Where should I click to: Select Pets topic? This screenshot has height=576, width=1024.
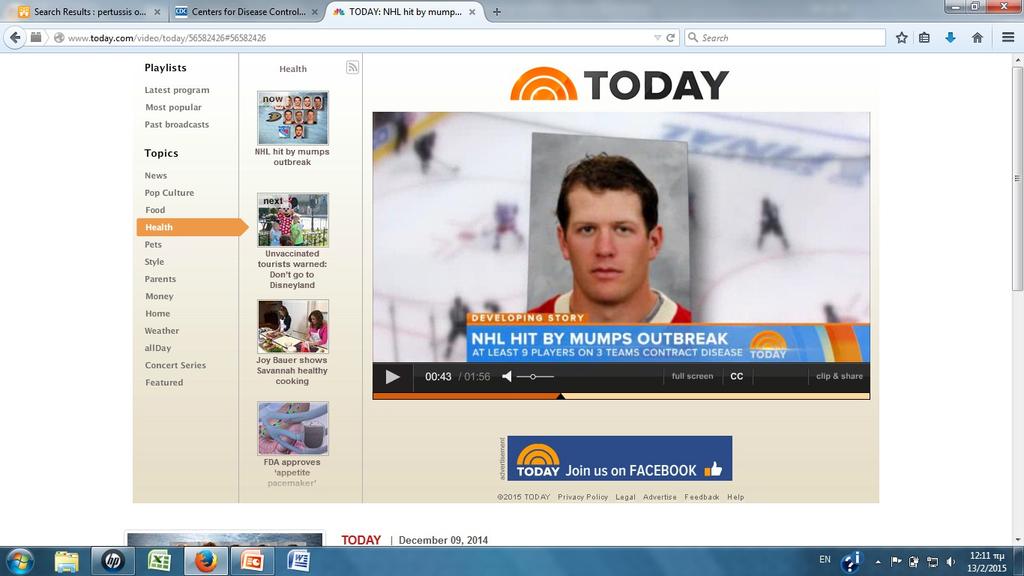pos(153,245)
